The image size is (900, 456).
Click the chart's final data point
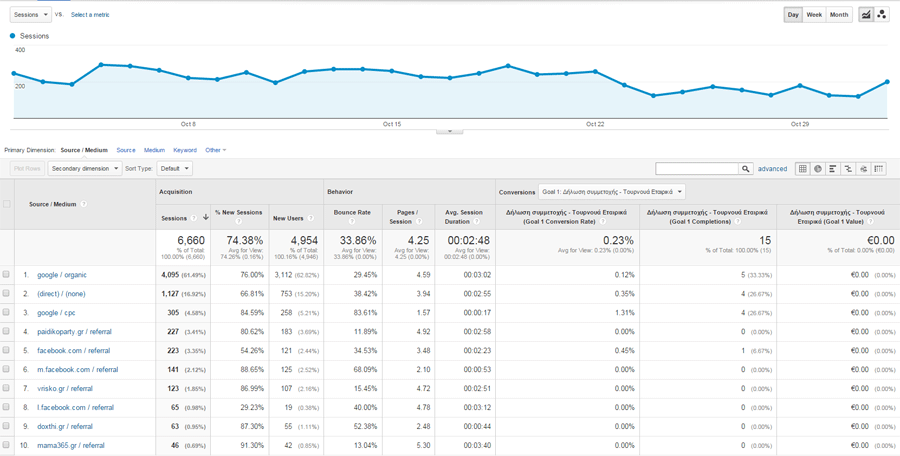[x=887, y=82]
